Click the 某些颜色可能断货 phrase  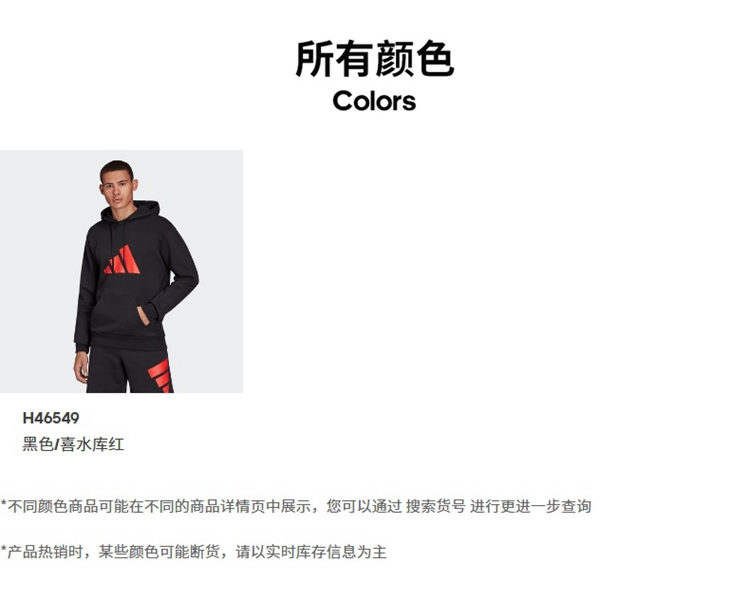point(159,552)
